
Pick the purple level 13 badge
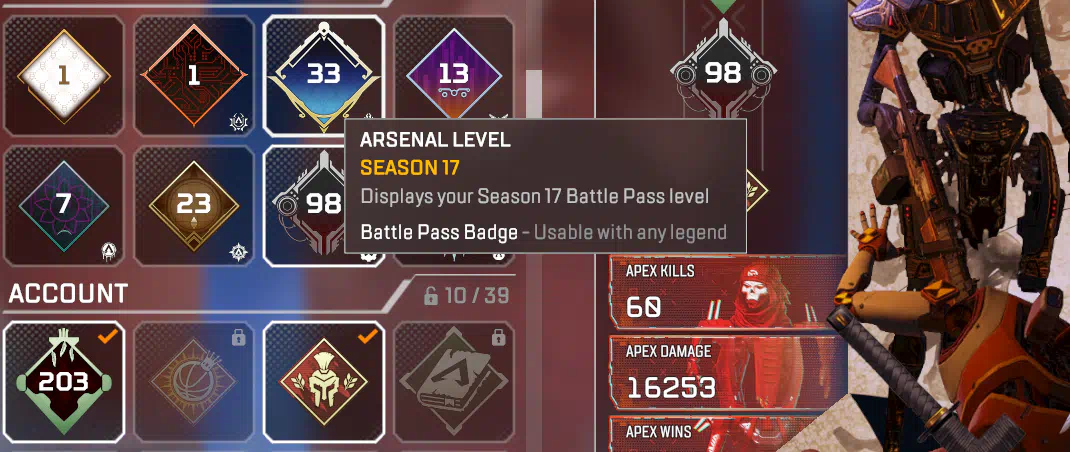pos(454,76)
